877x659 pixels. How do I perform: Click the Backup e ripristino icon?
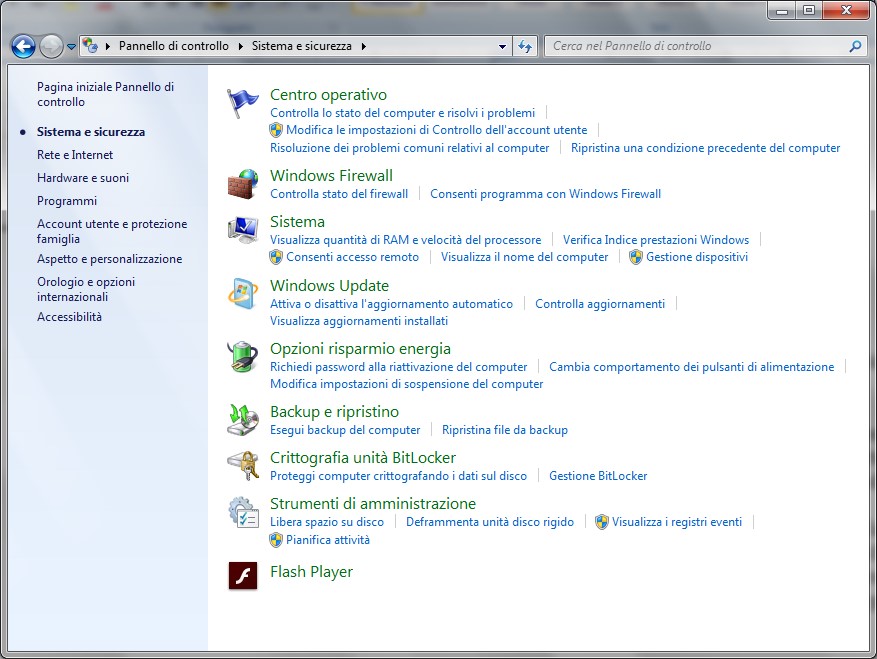point(243,420)
